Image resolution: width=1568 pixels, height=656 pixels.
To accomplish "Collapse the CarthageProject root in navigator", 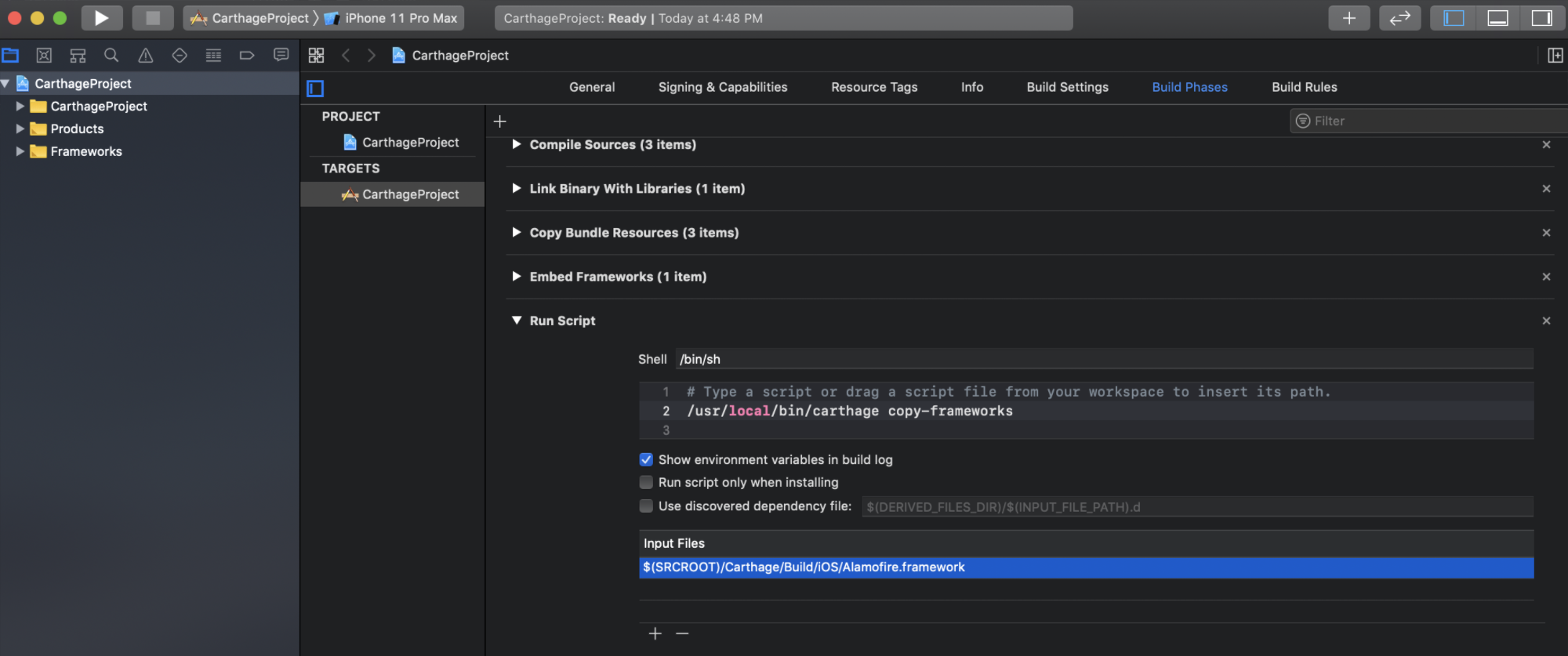I will click(5, 83).
